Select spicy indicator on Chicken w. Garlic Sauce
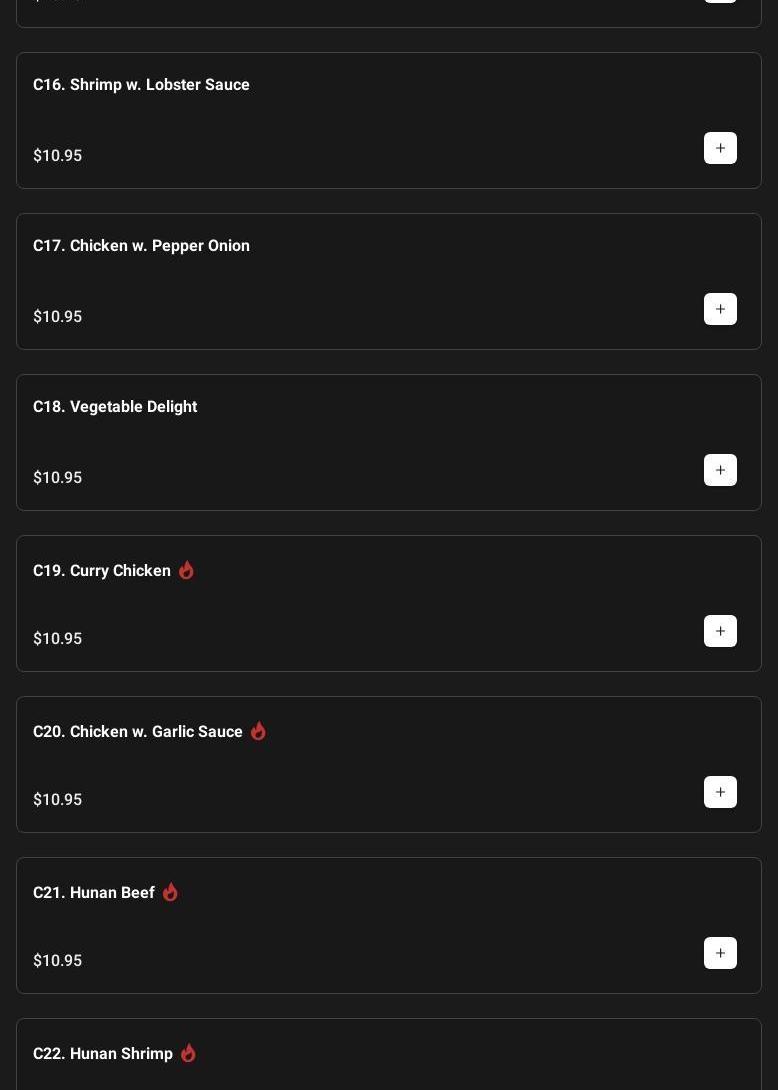 (258, 731)
